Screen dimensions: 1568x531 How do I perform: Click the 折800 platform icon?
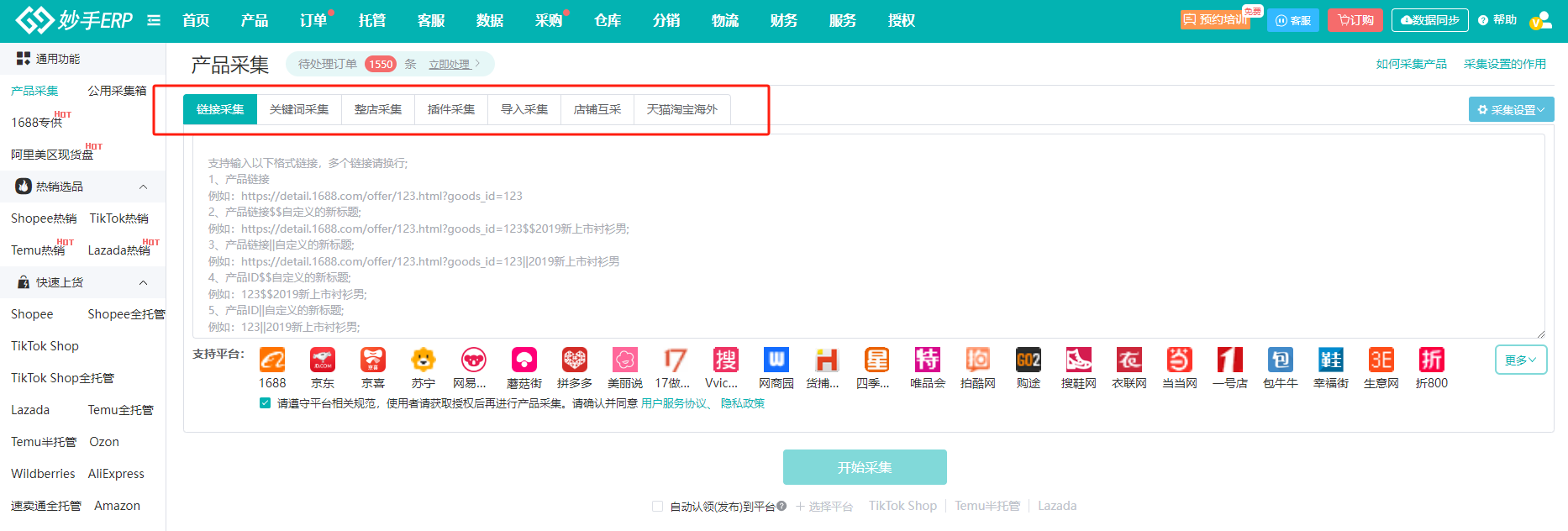click(1432, 360)
